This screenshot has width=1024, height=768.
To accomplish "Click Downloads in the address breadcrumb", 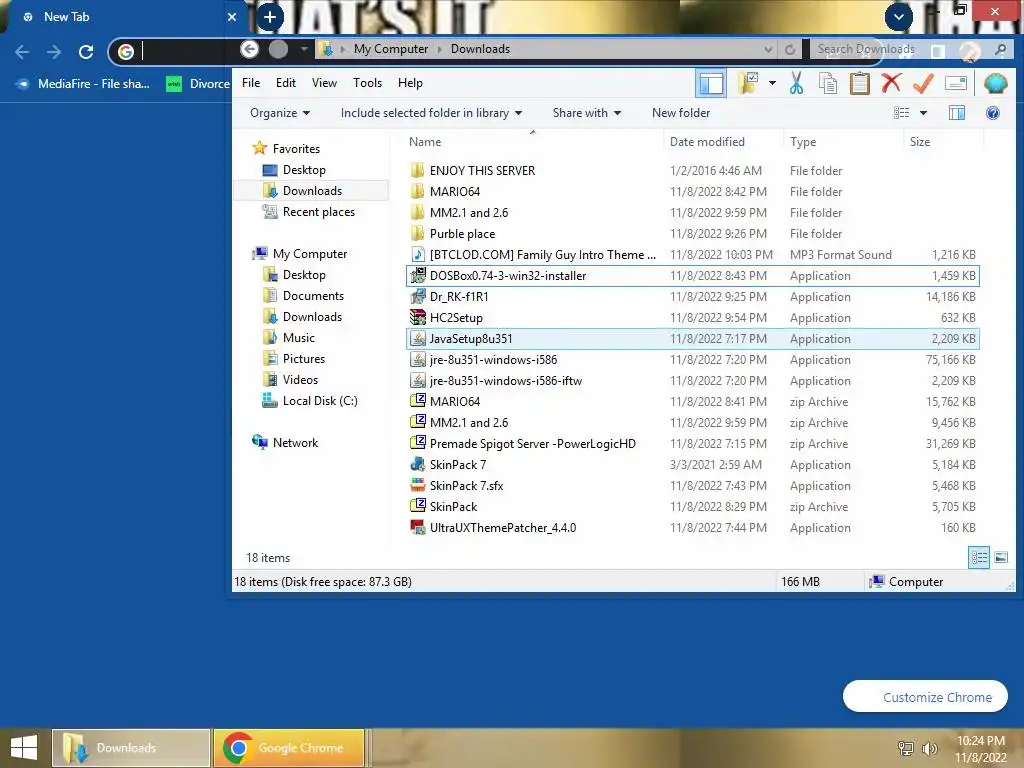I will pos(480,49).
